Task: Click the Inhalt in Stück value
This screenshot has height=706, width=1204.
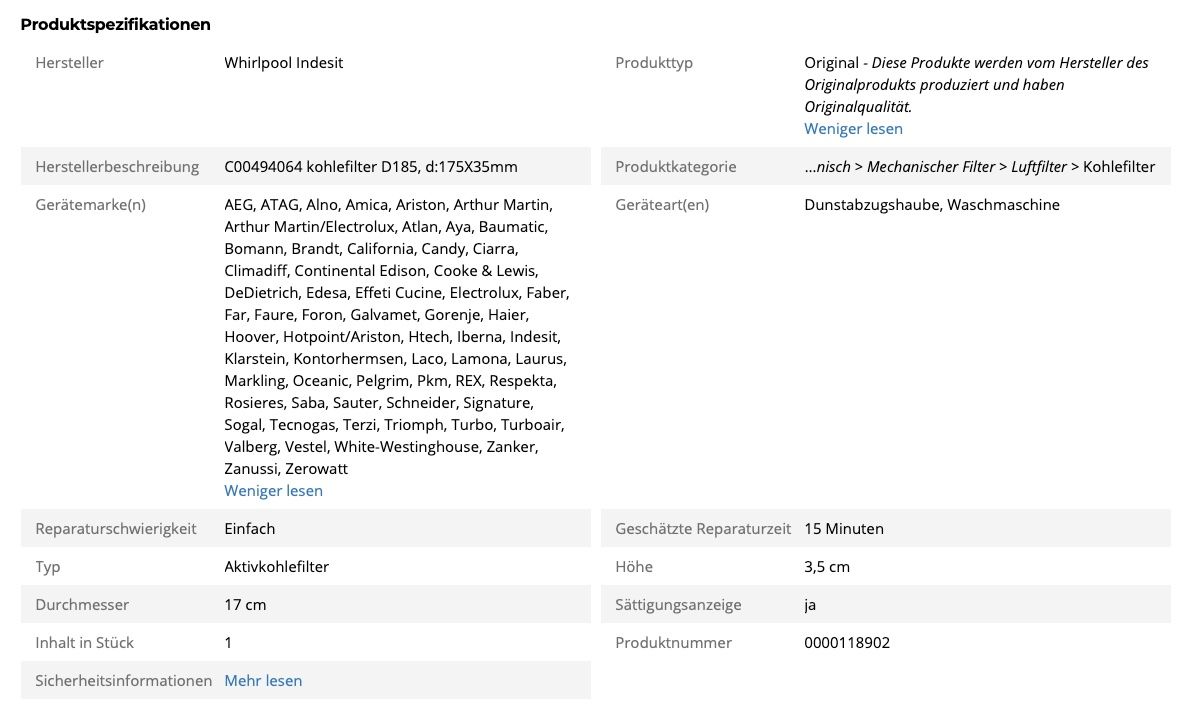Action: click(x=228, y=643)
